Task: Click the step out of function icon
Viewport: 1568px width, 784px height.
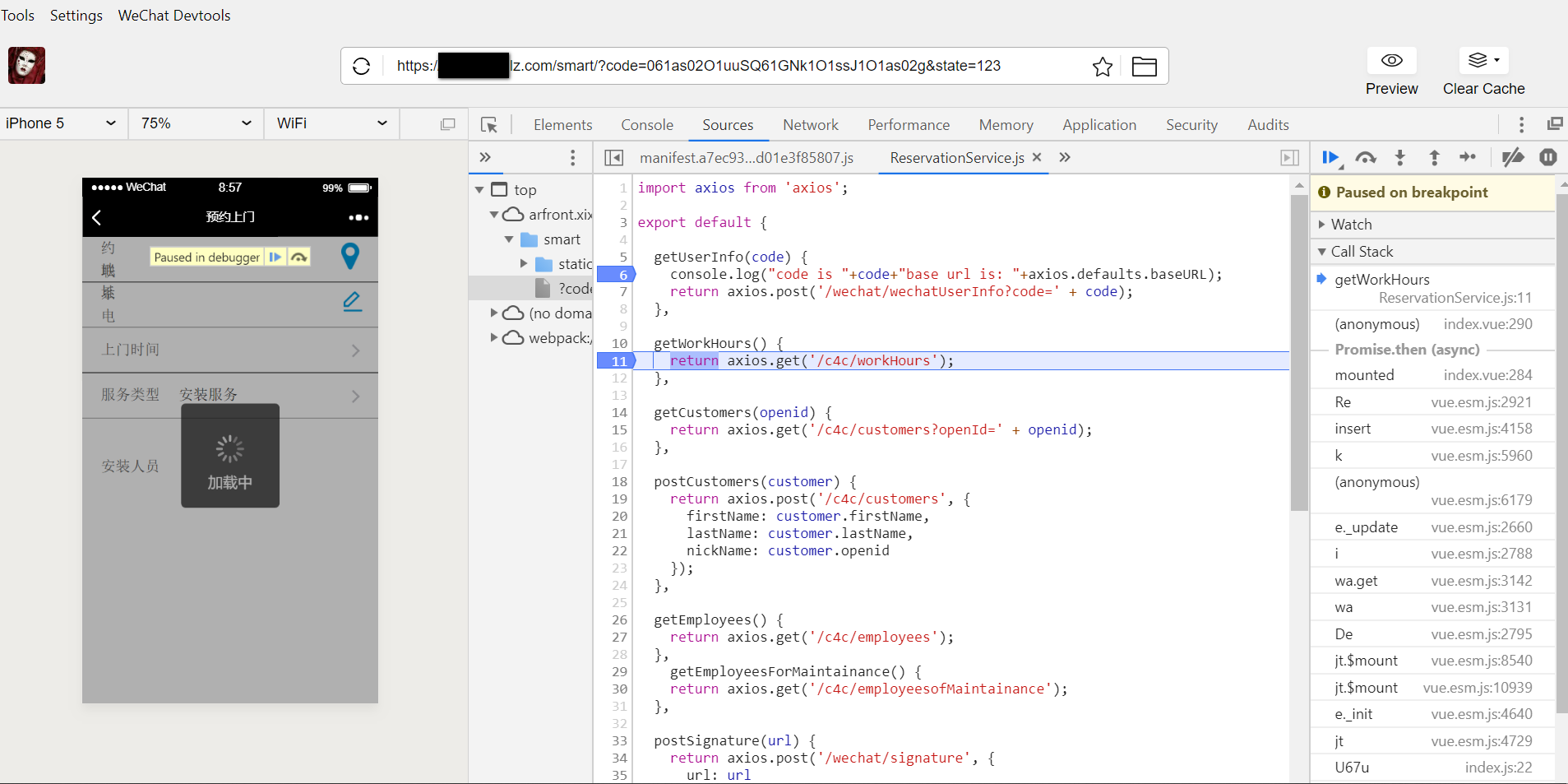Action: [x=1434, y=157]
